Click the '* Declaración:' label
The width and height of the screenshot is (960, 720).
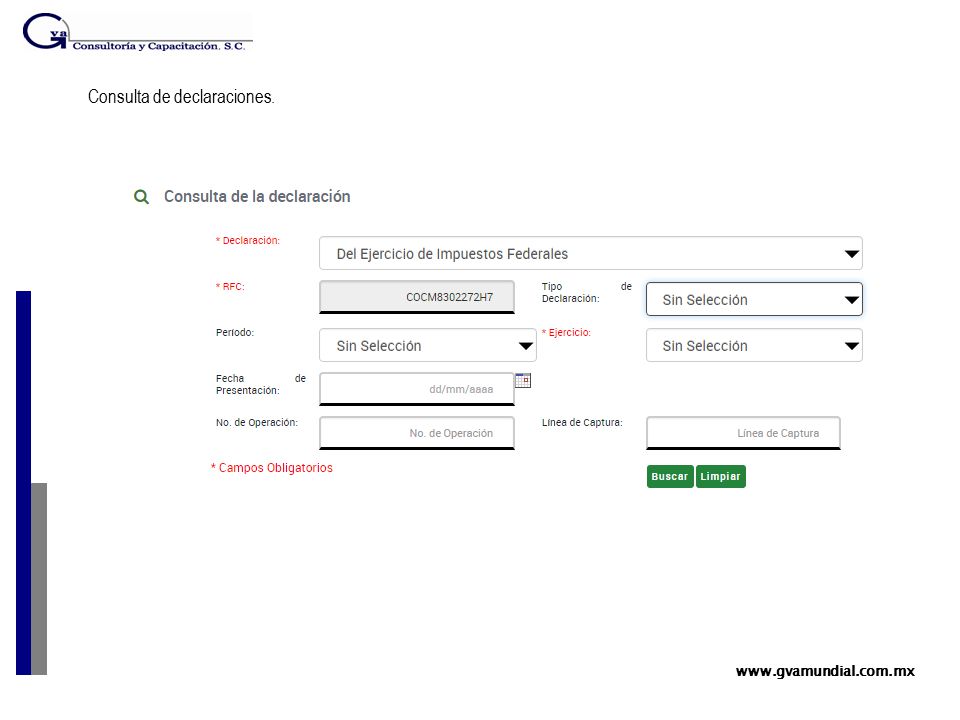pos(248,241)
